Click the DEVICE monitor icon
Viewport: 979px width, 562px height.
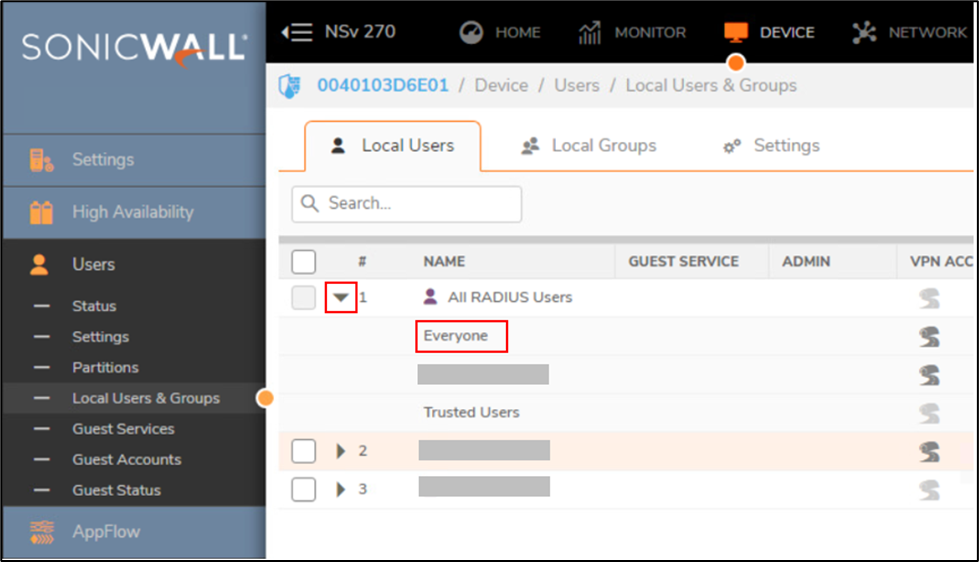click(736, 32)
